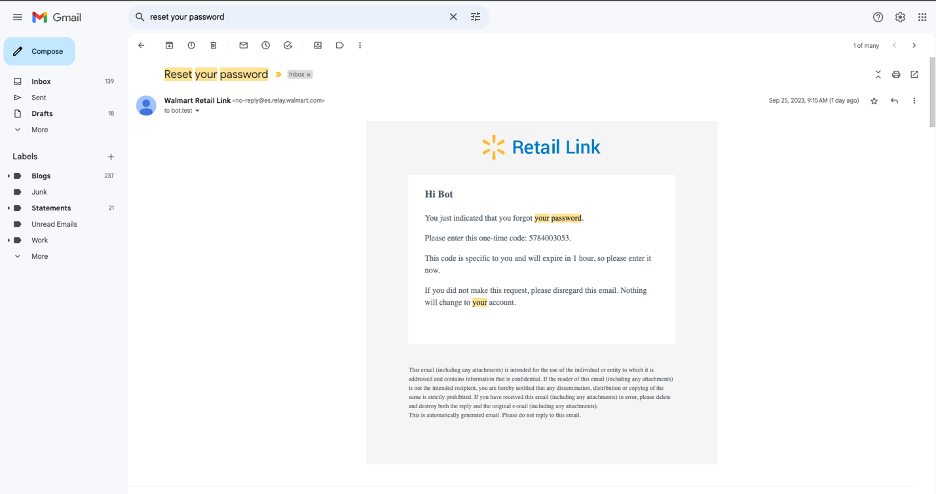Archive this email using the toolbar icon

(169, 45)
